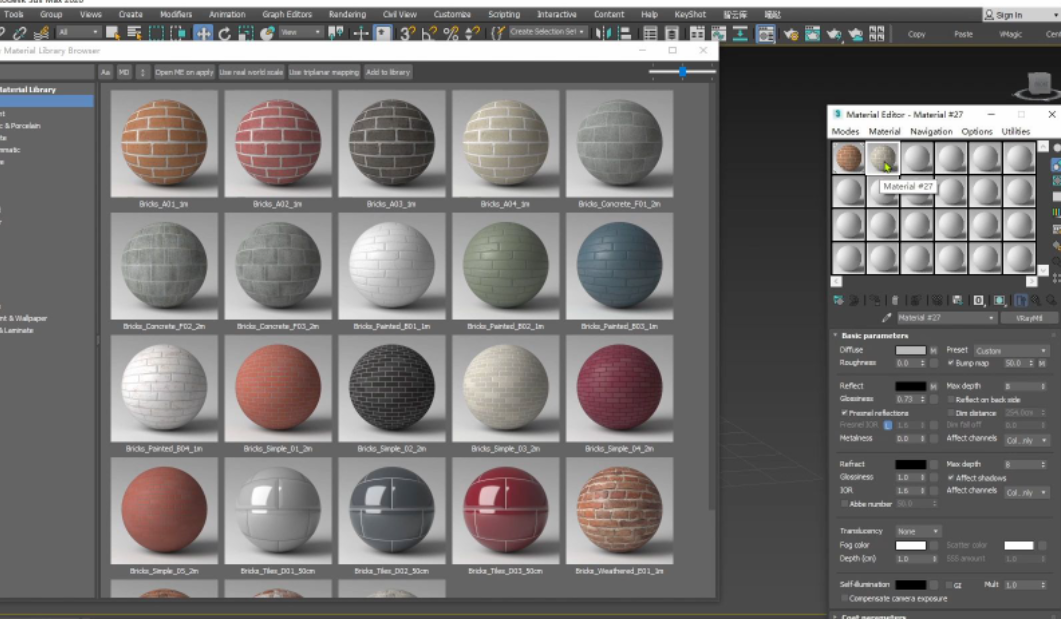The height and width of the screenshot is (619, 1061).
Task: Open the Utilities menu in Material Editor
Action: tap(1015, 131)
